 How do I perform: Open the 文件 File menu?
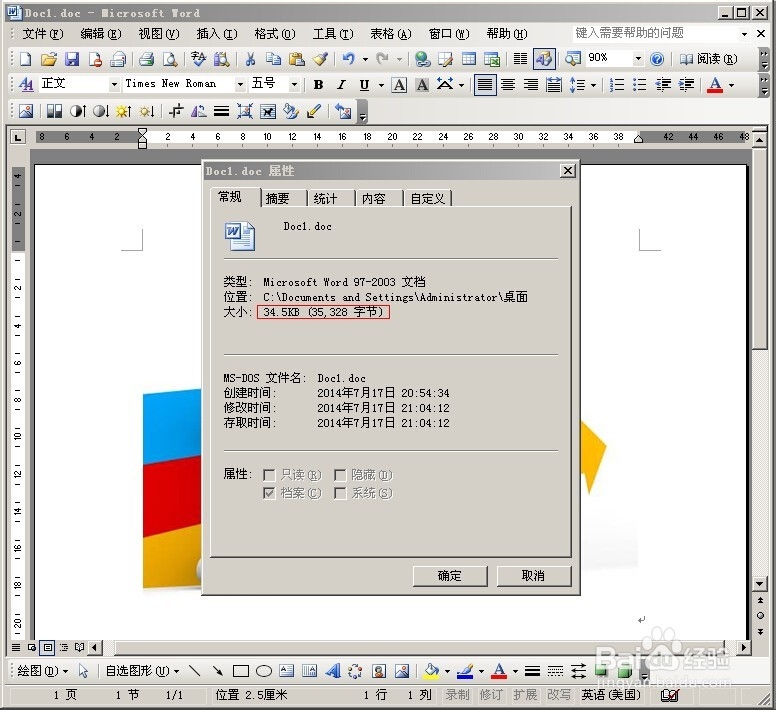pos(43,34)
